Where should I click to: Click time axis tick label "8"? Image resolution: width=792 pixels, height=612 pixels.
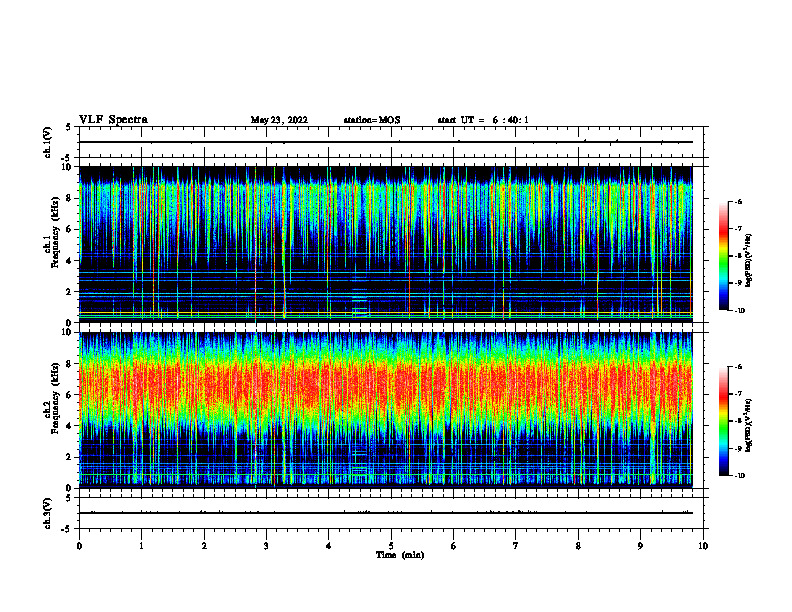pos(578,546)
